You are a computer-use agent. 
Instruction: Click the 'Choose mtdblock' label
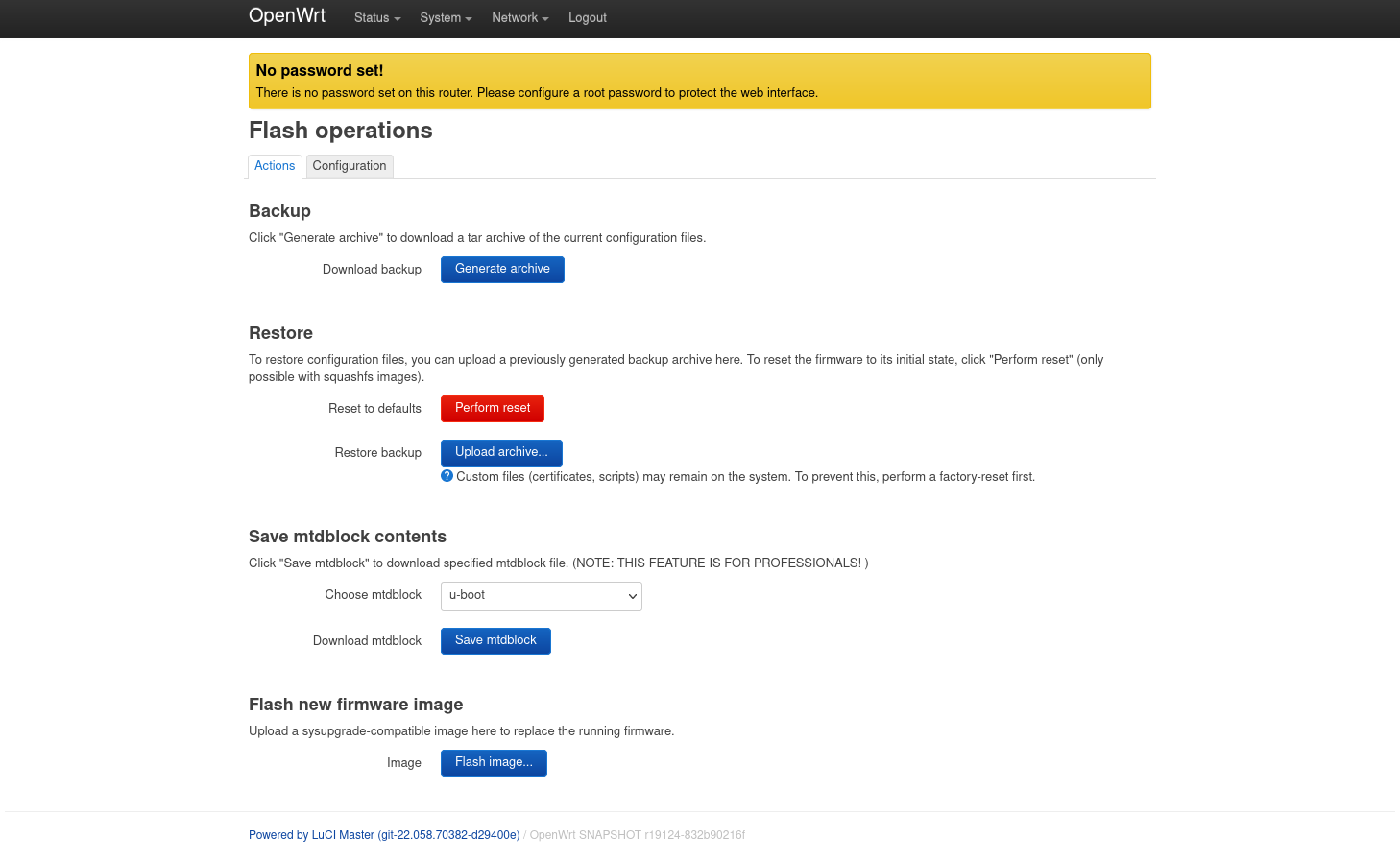click(373, 595)
